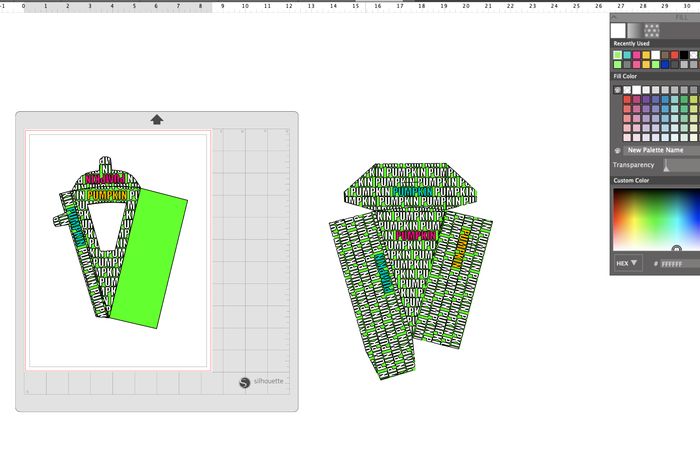Open the pattern fill tab icon
The height and width of the screenshot is (467, 700).
[x=653, y=30]
